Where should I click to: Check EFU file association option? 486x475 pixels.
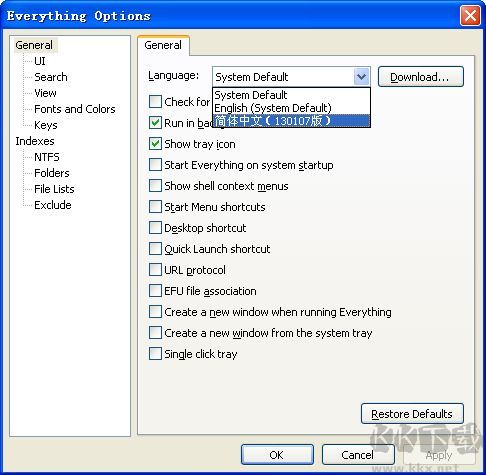[x=155, y=291]
